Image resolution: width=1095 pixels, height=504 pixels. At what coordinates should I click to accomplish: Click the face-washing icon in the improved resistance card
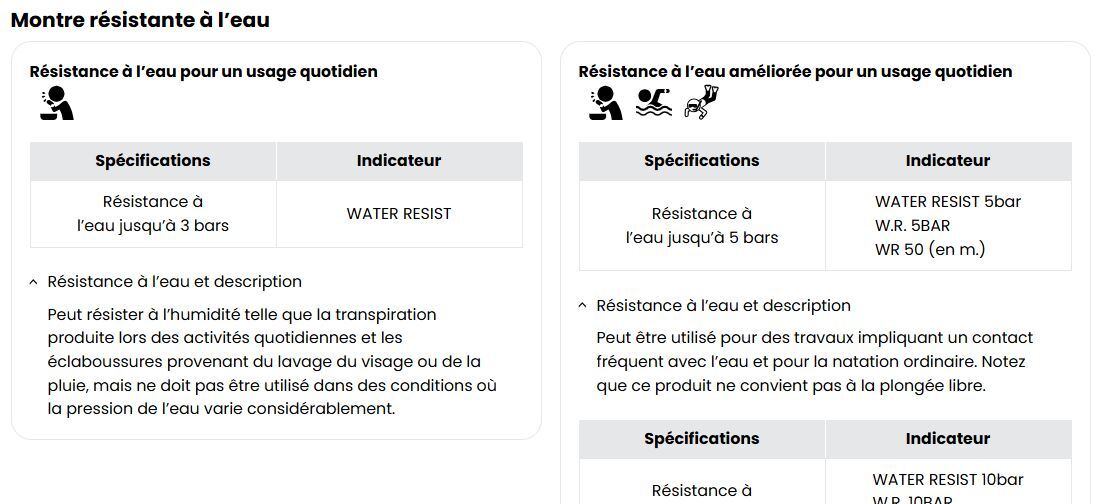(606, 103)
